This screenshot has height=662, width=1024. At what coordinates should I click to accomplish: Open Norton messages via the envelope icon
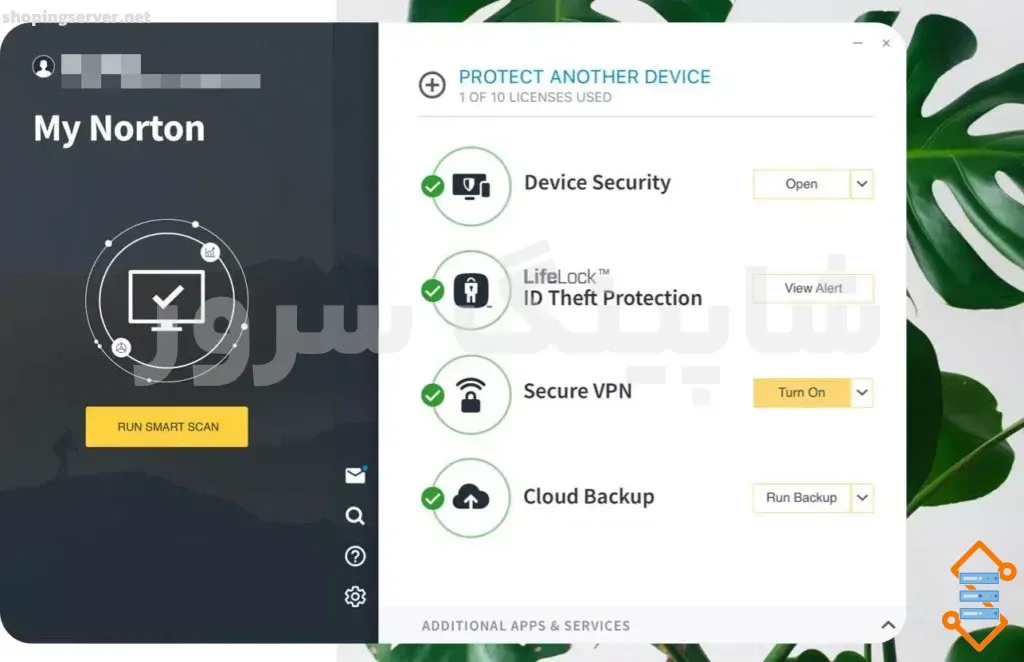[x=355, y=476]
